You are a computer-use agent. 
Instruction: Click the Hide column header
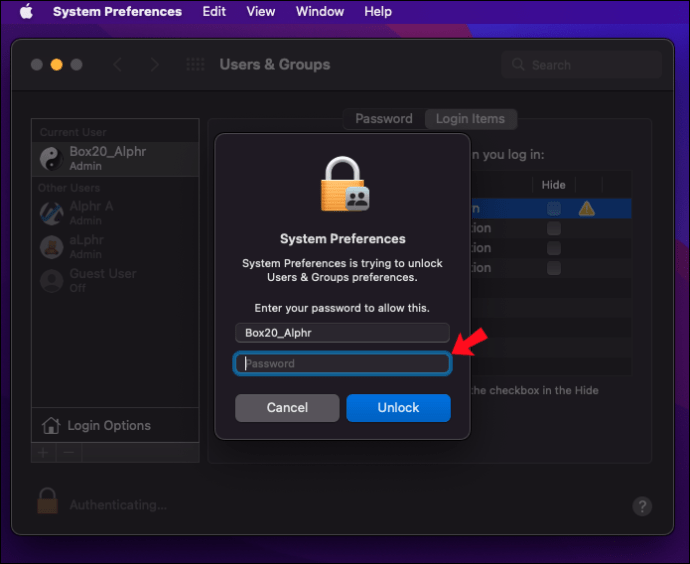[554, 185]
